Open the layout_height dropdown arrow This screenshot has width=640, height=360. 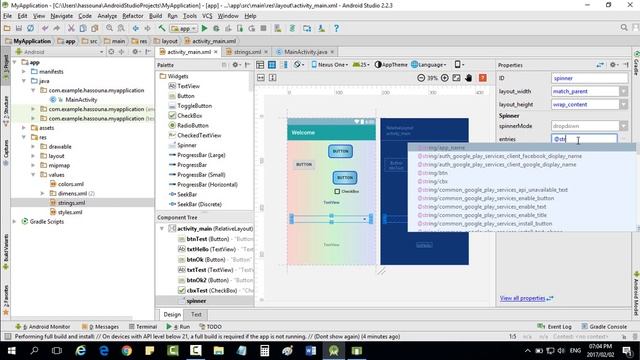coord(623,104)
